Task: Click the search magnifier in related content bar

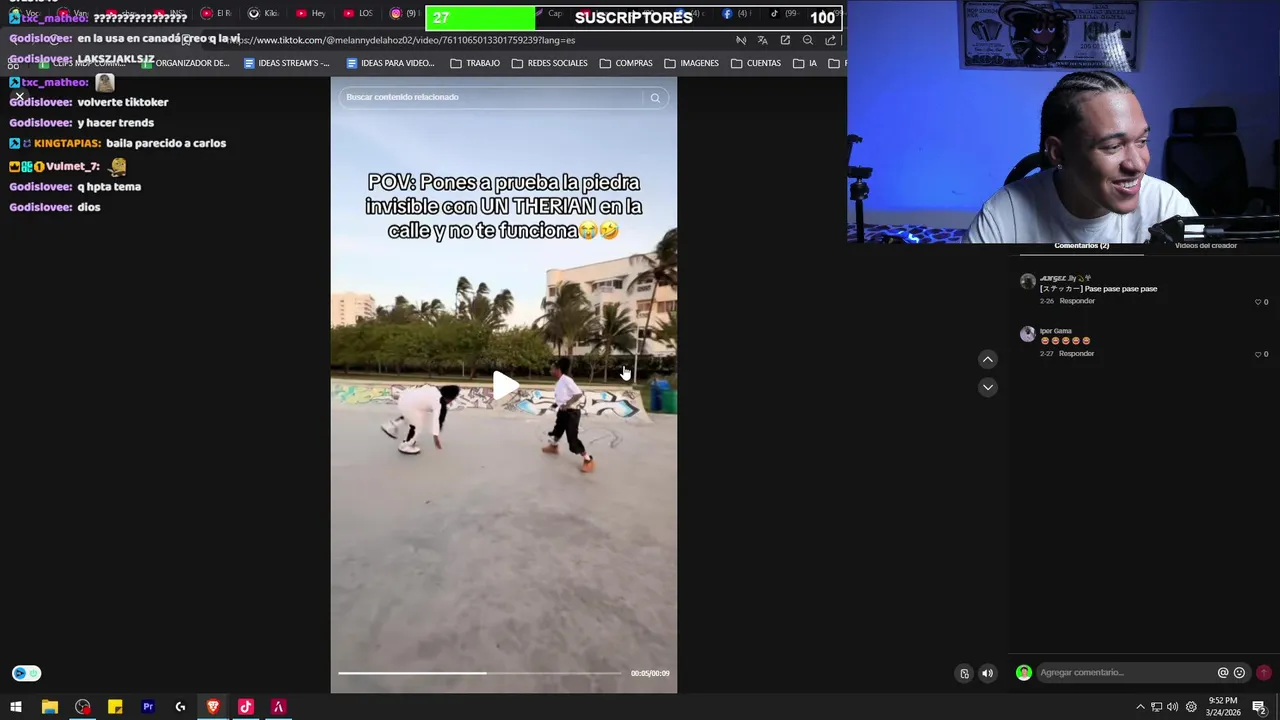Action: click(x=655, y=98)
